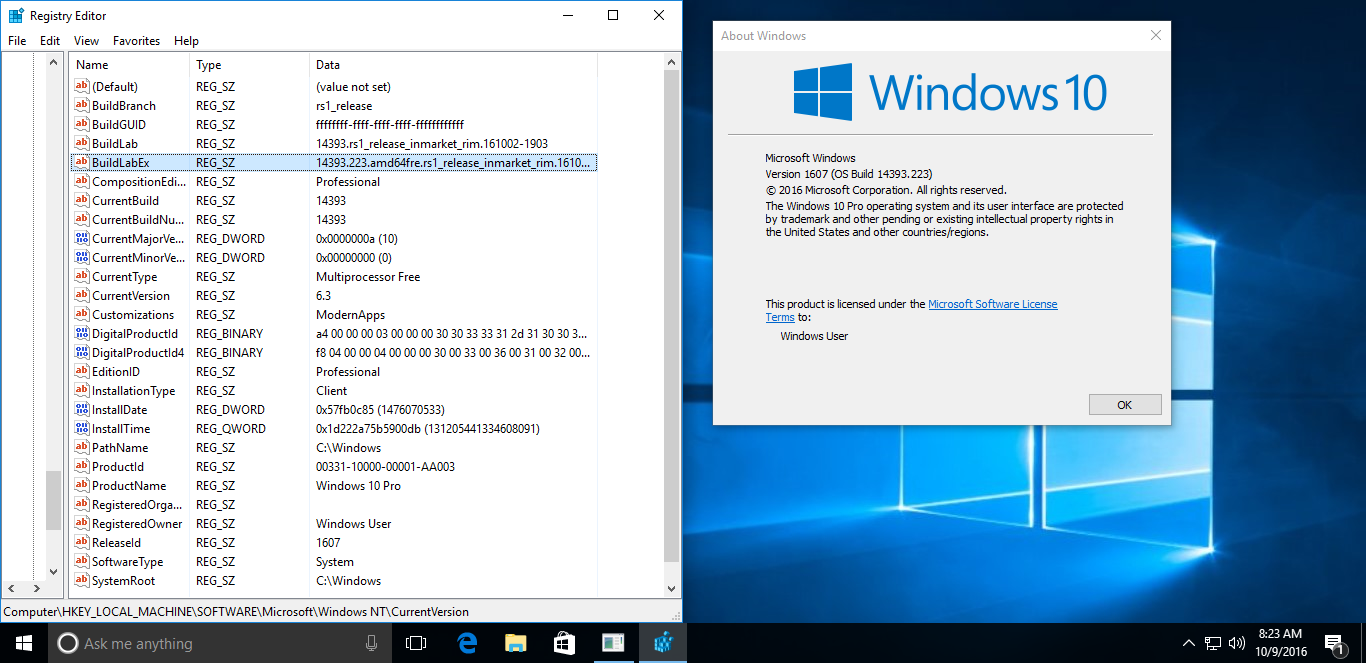Image resolution: width=1366 pixels, height=663 pixels.
Task: Select the BuildLab value name
Action: pos(115,144)
